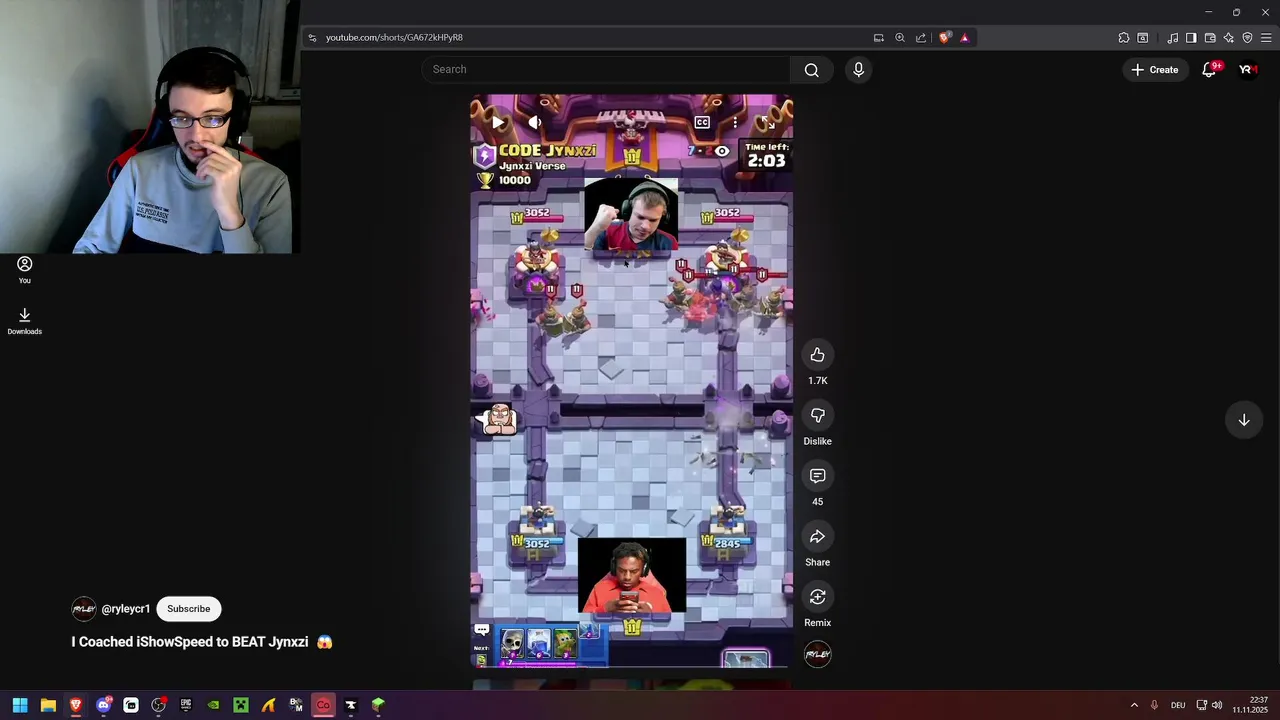Click the URL in the address bar
The image size is (1280, 720).
[x=394, y=37]
